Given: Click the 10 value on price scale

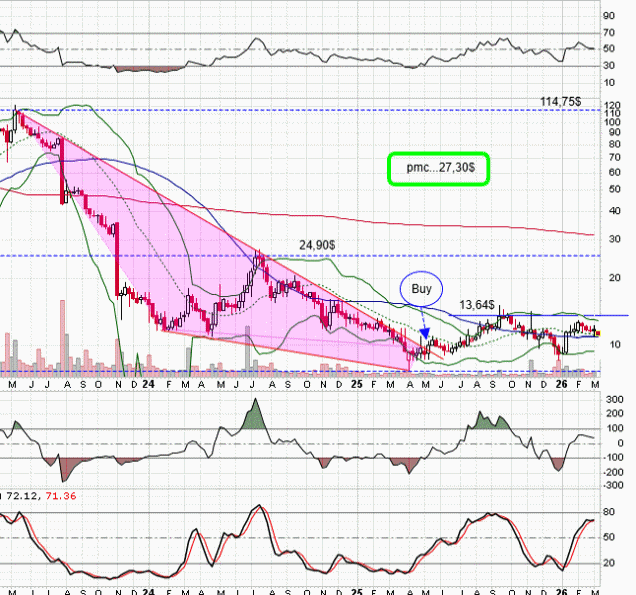Looking at the screenshot, I should pyautogui.click(x=608, y=343).
